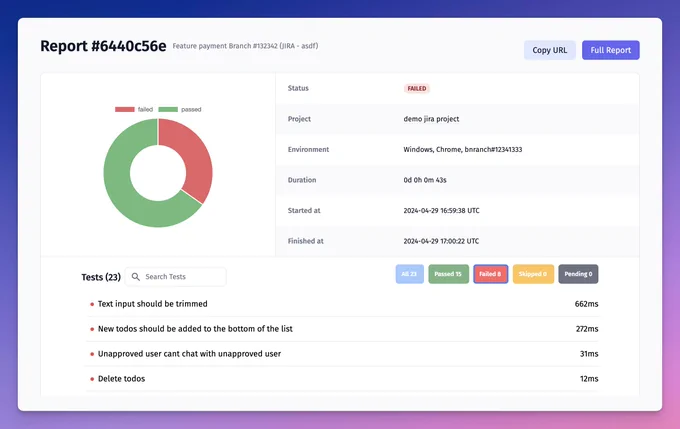Click red status dot beside 'Text input should be trimmed'
This screenshot has width=680, height=429.
tap(92, 305)
